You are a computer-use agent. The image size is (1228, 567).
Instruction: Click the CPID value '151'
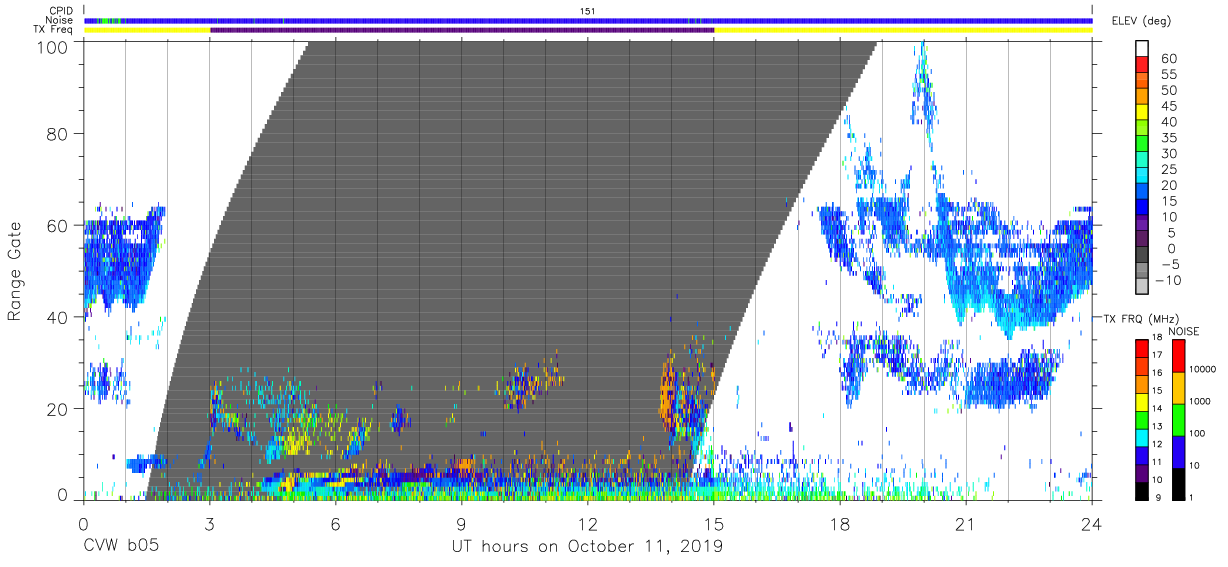click(x=588, y=10)
